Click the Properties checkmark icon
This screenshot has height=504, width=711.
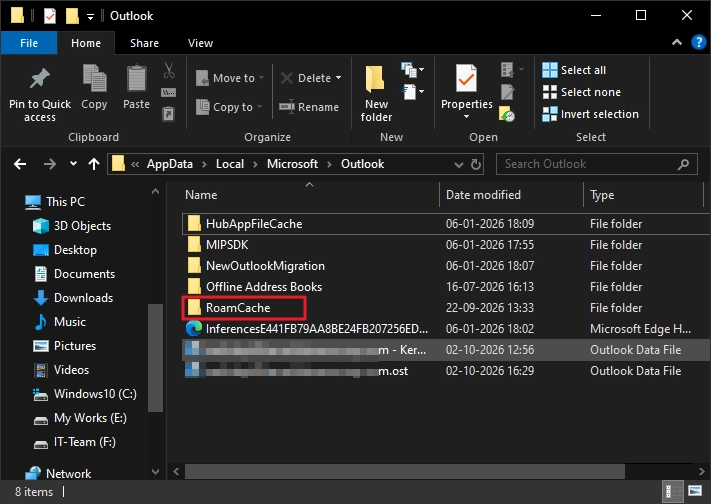coord(466,79)
